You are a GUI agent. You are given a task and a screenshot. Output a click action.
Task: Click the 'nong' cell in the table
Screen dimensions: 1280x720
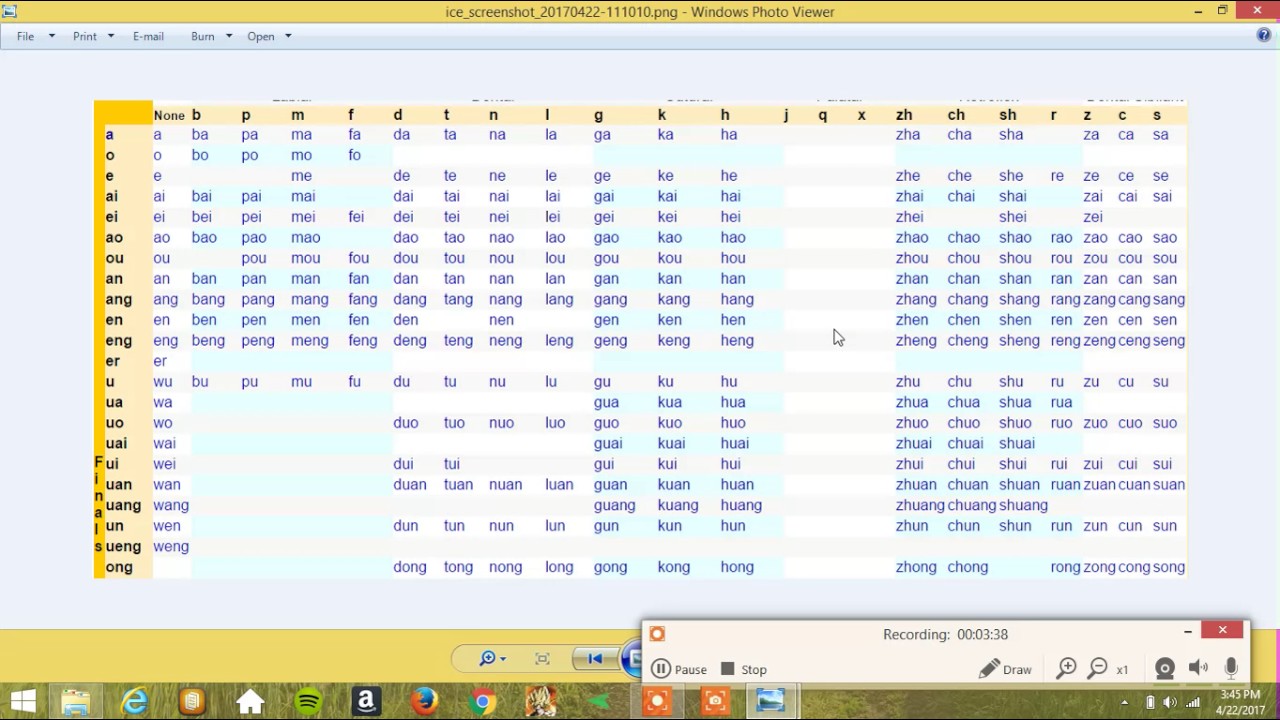pos(505,567)
